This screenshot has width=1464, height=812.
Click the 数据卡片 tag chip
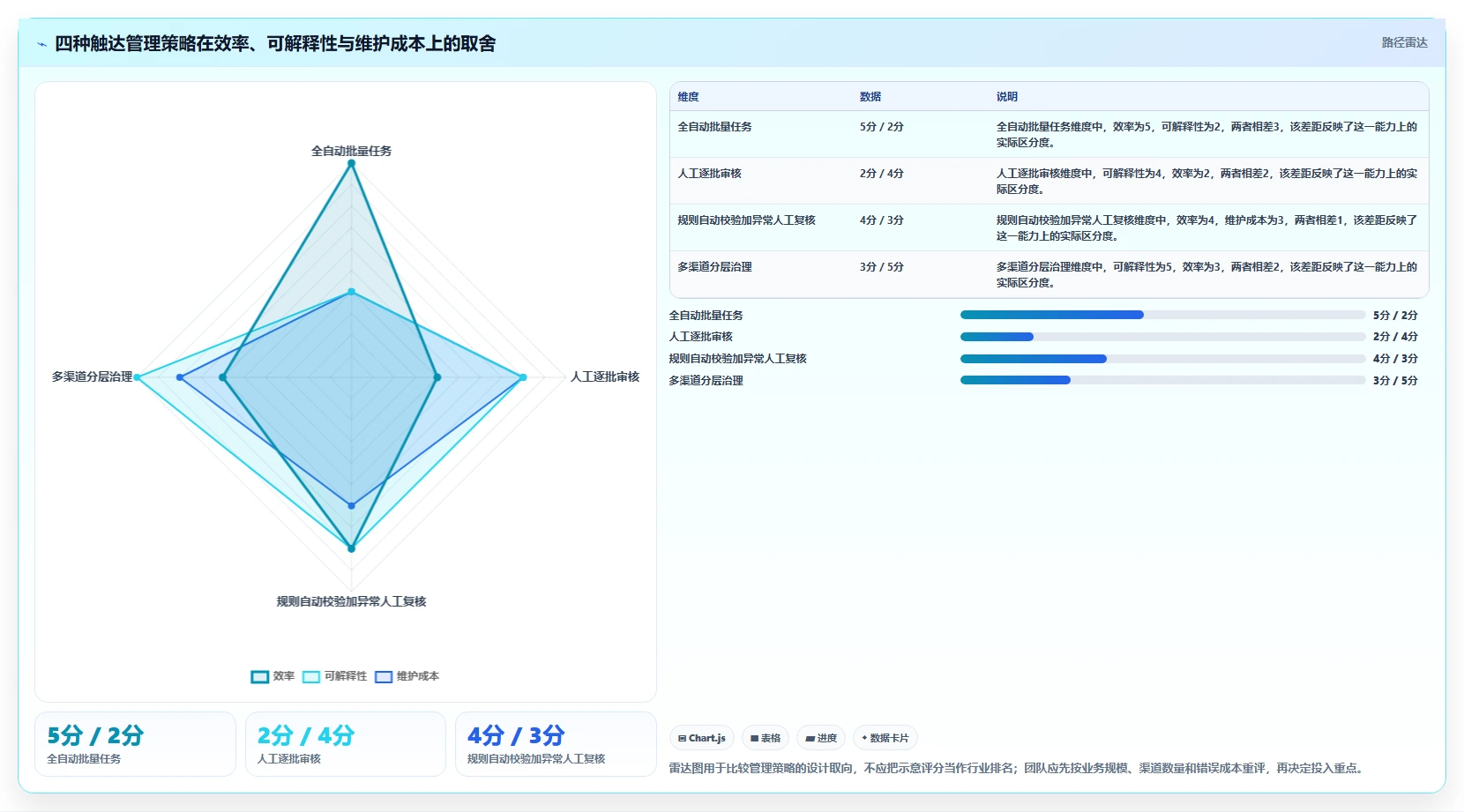click(x=885, y=738)
